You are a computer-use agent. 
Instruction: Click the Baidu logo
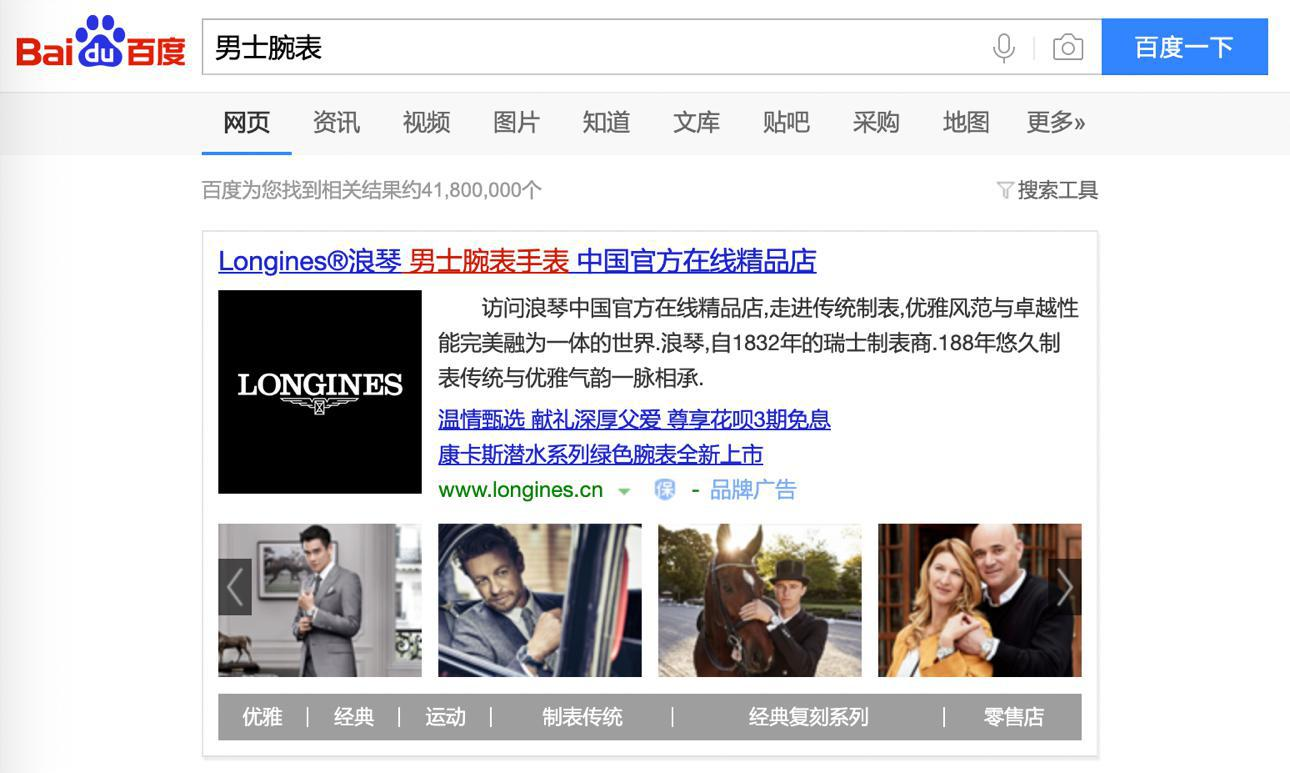101,44
